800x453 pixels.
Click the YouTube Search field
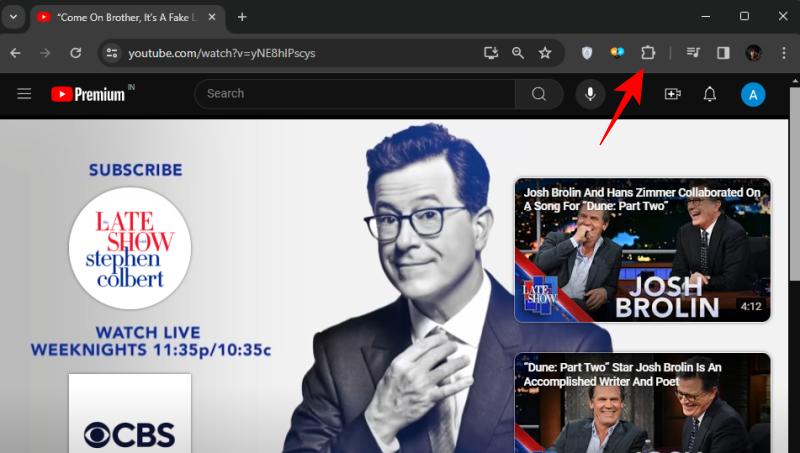[355, 94]
